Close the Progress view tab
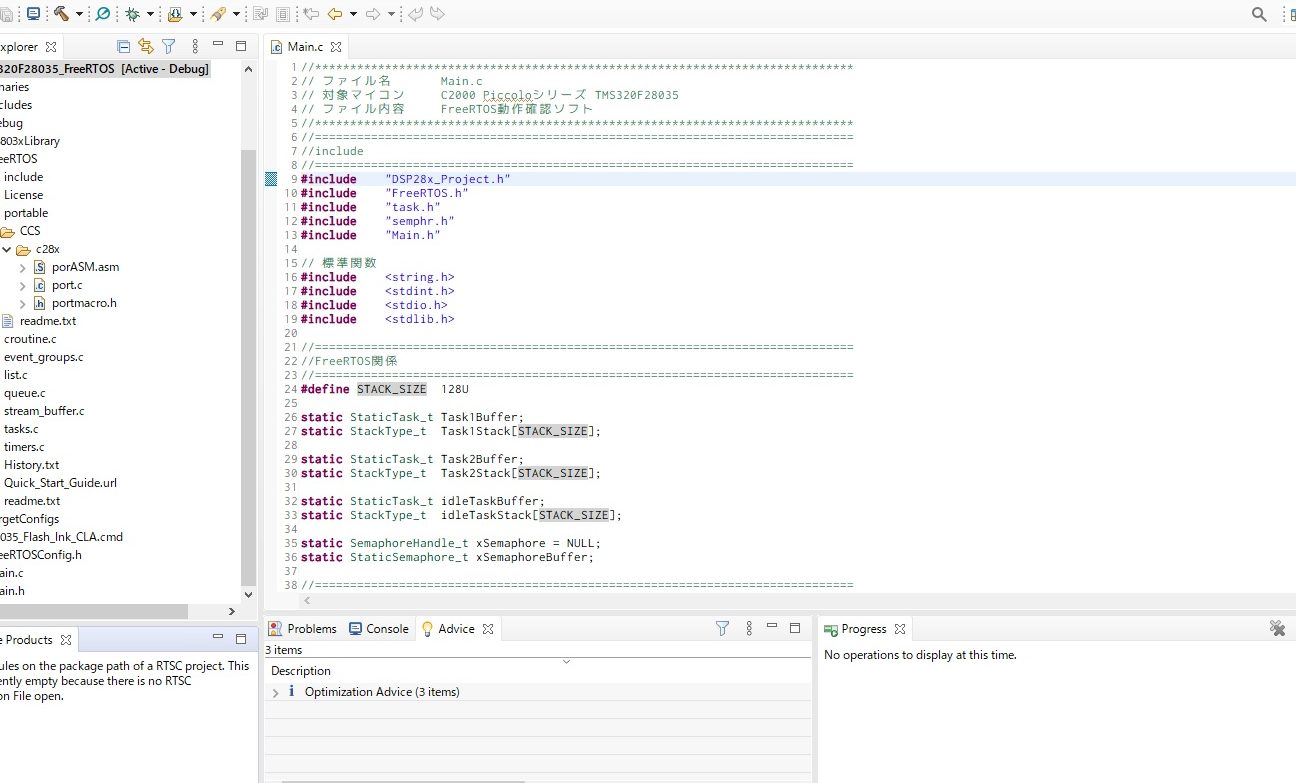The width and height of the screenshot is (1296, 783). [x=899, y=629]
